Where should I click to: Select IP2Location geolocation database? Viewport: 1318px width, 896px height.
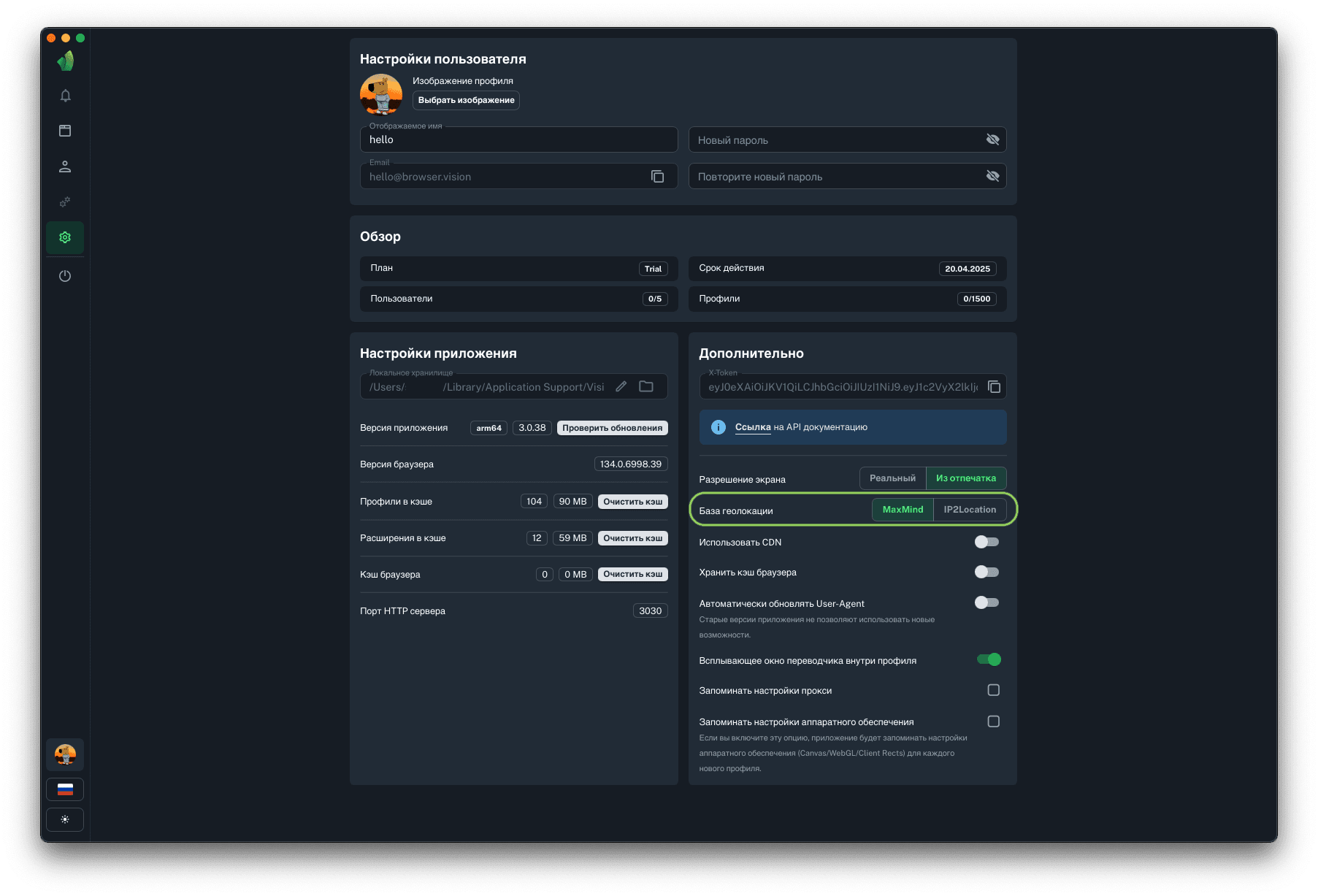969,510
